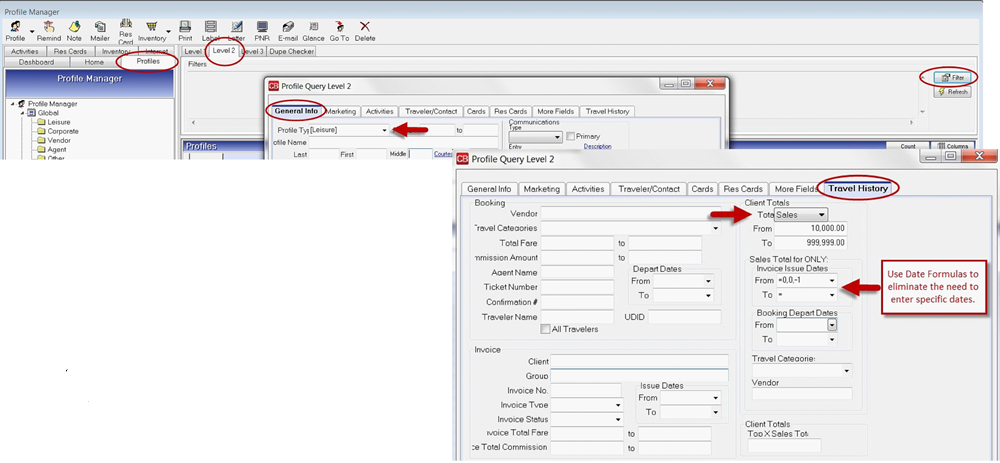The height and width of the screenshot is (463, 1000).
Task: Switch to Dashboard tab in left panel
Action: [x=36, y=62]
